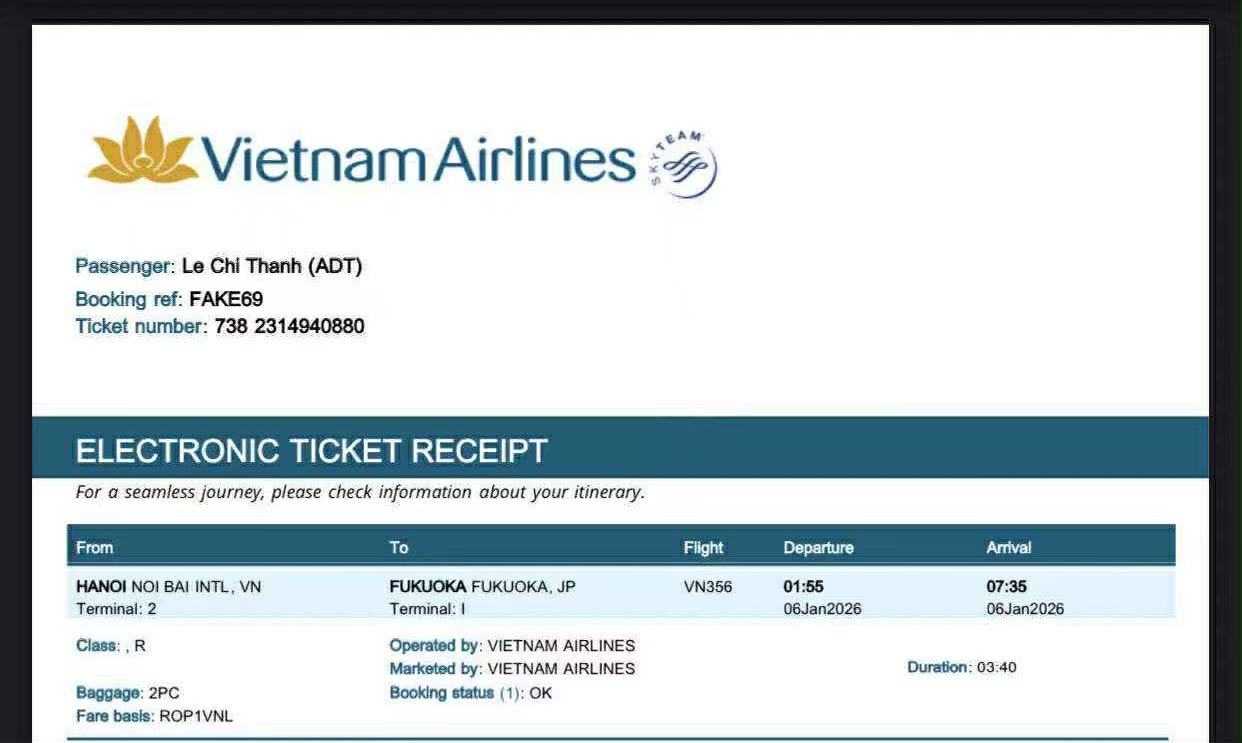Viewport: 1242px width, 743px height.
Task: Click the booking reference FAKE69
Action: coord(226,299)
